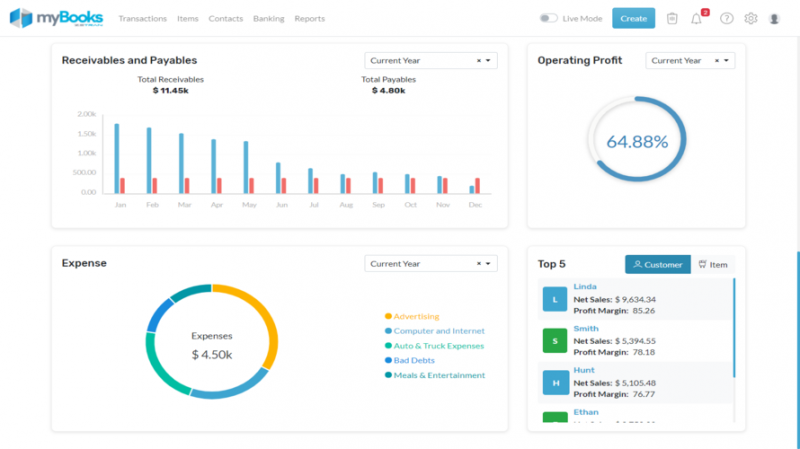This screenshot has height=449, width=800.
Task: Click Hunt's blue H avatar
Action: [554, 383]
